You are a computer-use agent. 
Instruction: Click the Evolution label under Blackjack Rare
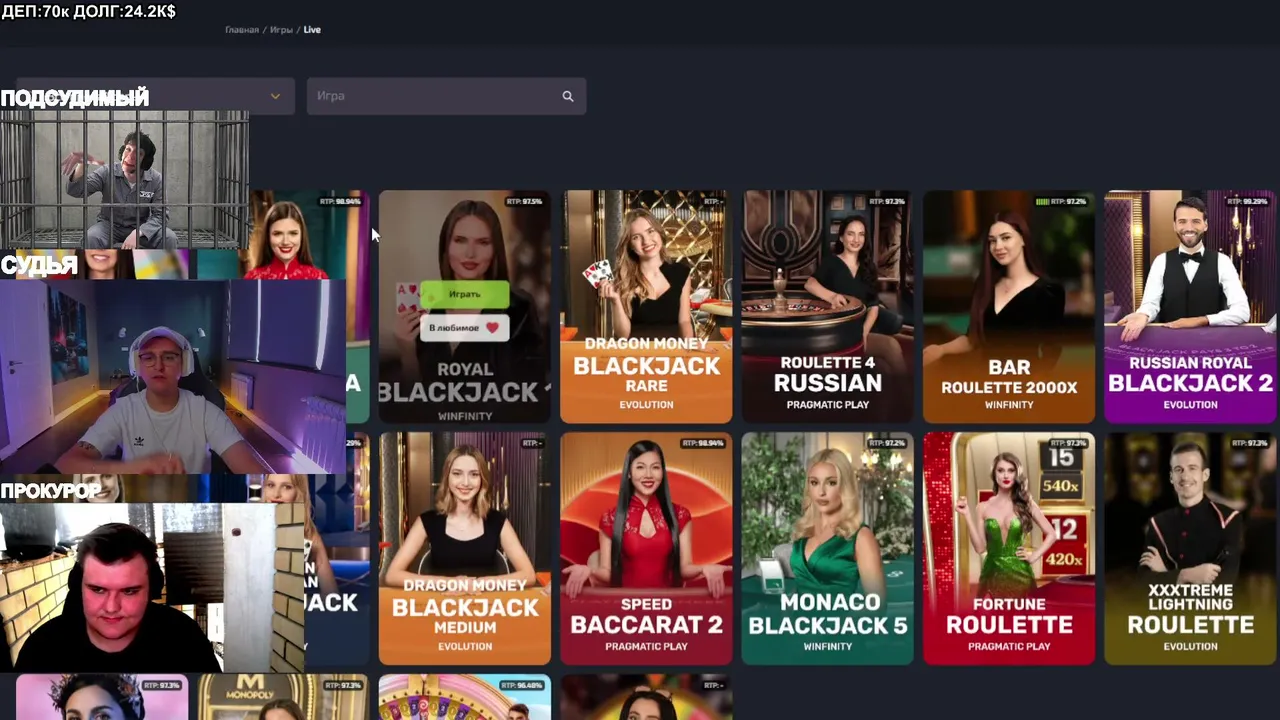point(646,405)
